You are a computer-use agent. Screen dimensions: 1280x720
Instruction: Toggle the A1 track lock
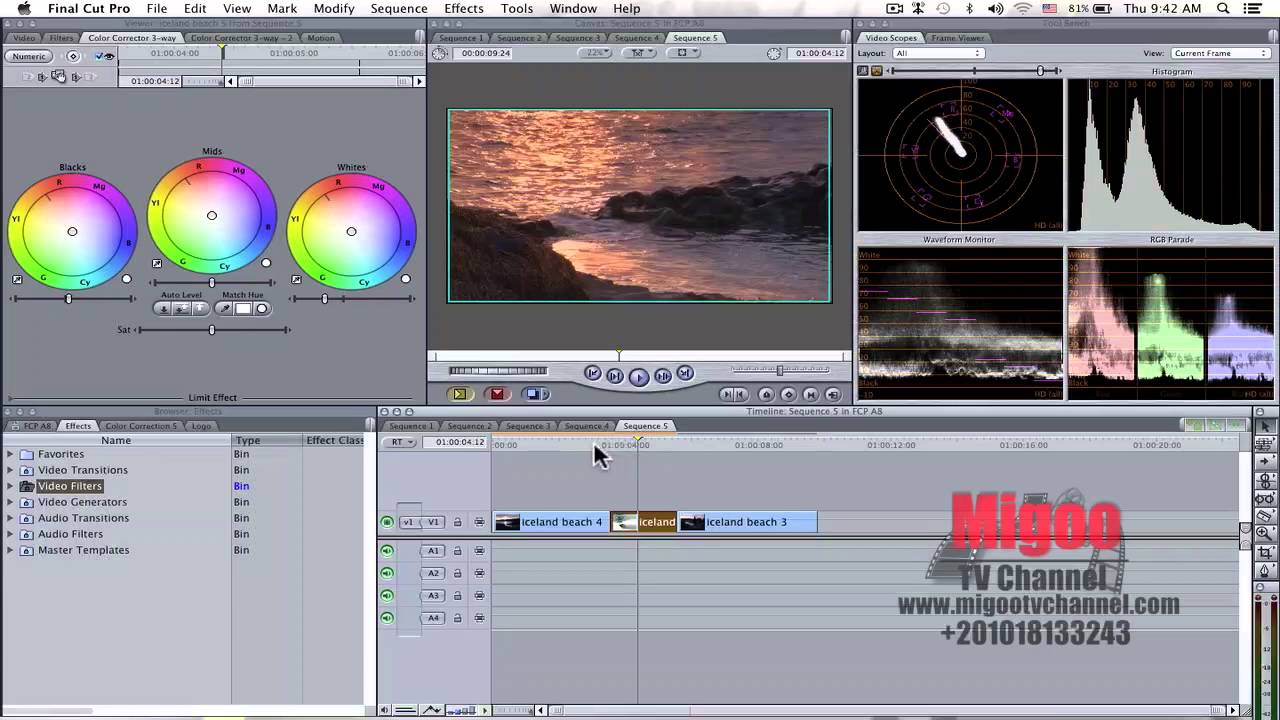click(458, 551)
